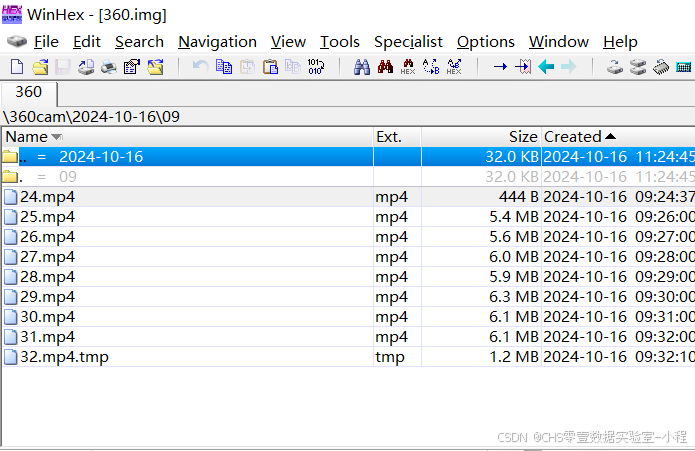
Task: Click the Replace text A-to-B icon
Action: point(431,67)
